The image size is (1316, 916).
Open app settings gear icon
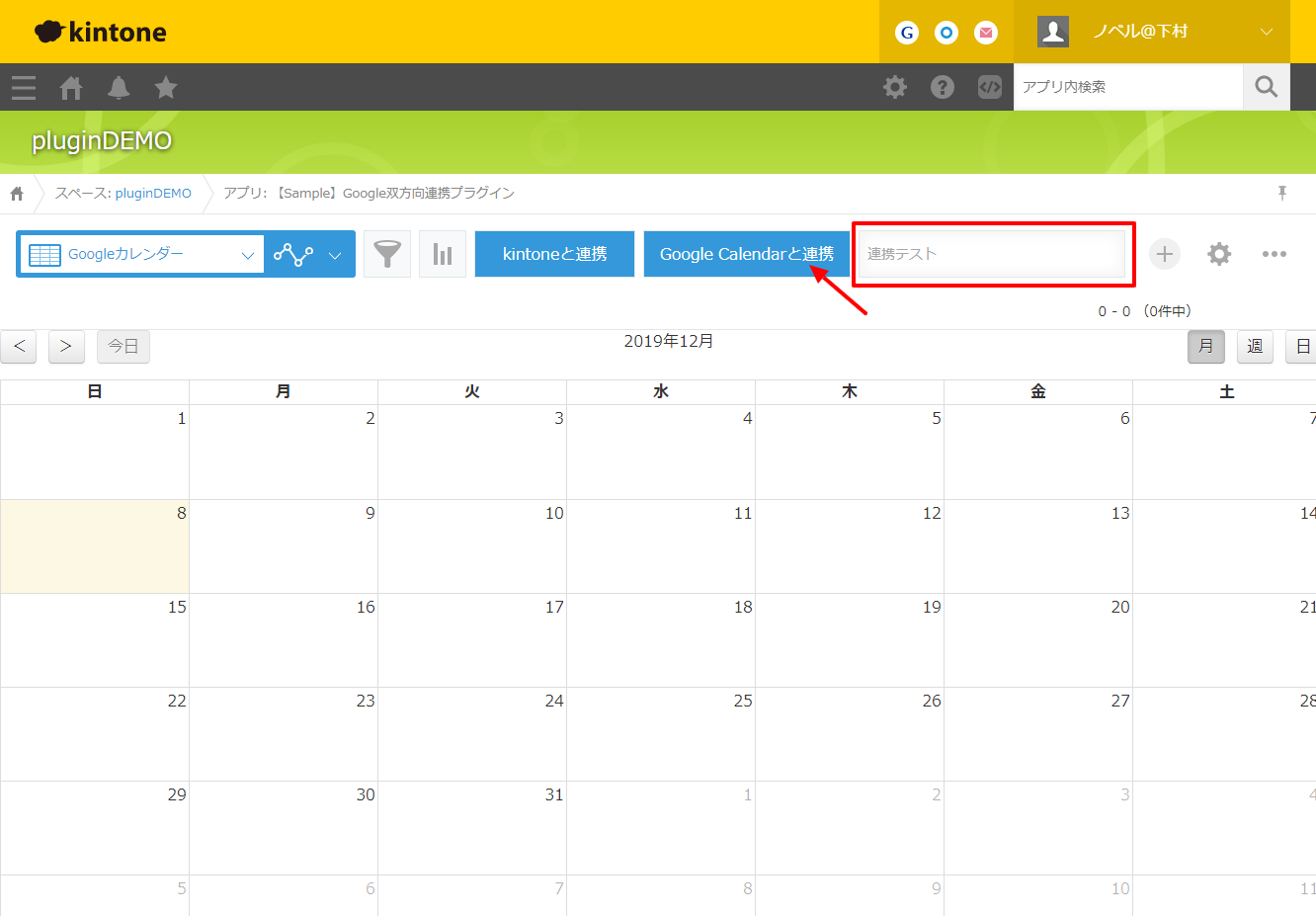1219,254
